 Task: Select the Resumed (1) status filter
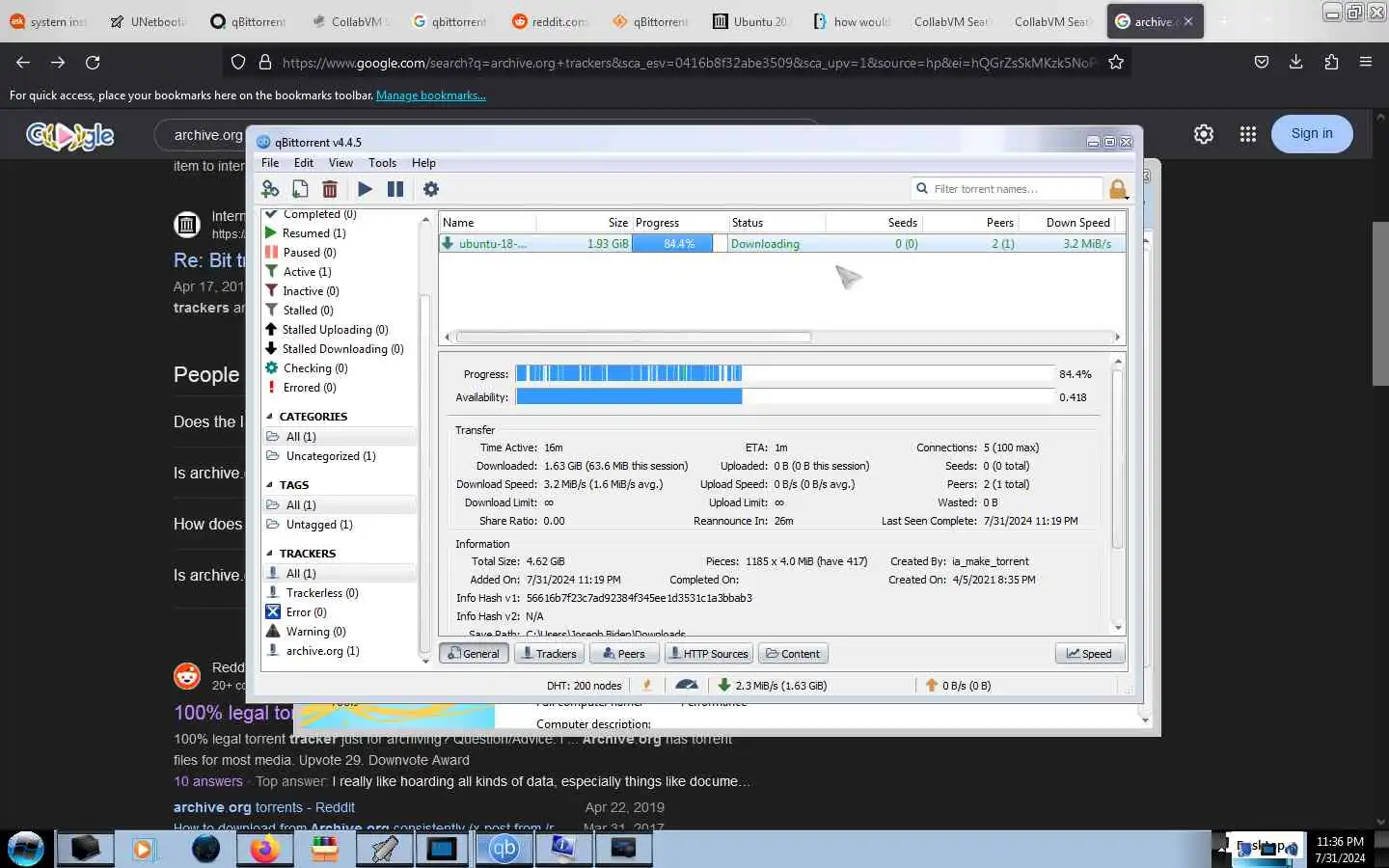point(313,233)
